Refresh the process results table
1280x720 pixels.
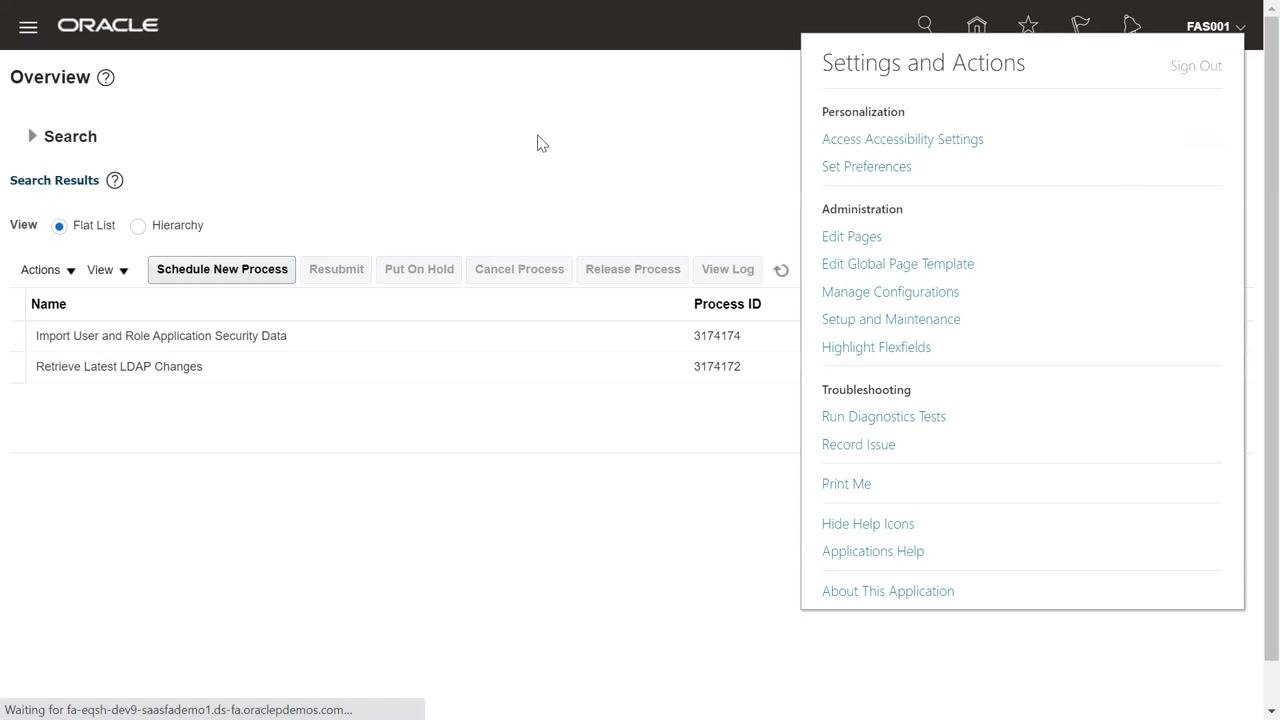tap(781, 270)
